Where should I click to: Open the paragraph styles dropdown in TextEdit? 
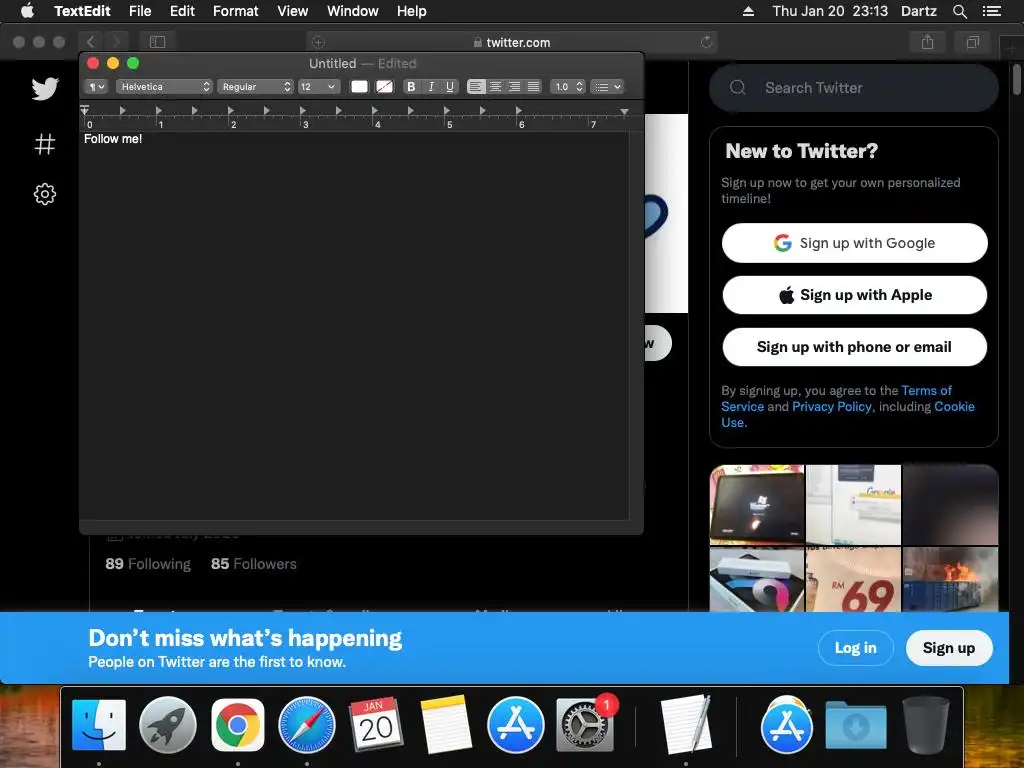pos(95,87)
